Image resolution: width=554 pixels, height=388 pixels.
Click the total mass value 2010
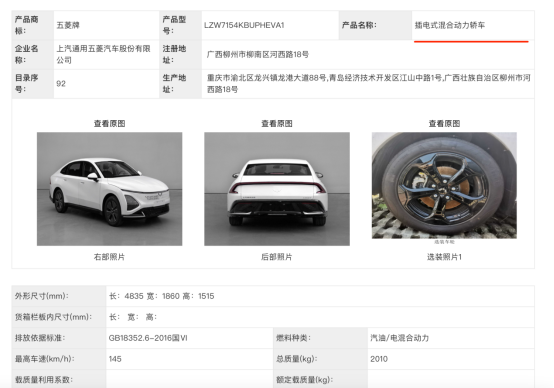[379, 359]
